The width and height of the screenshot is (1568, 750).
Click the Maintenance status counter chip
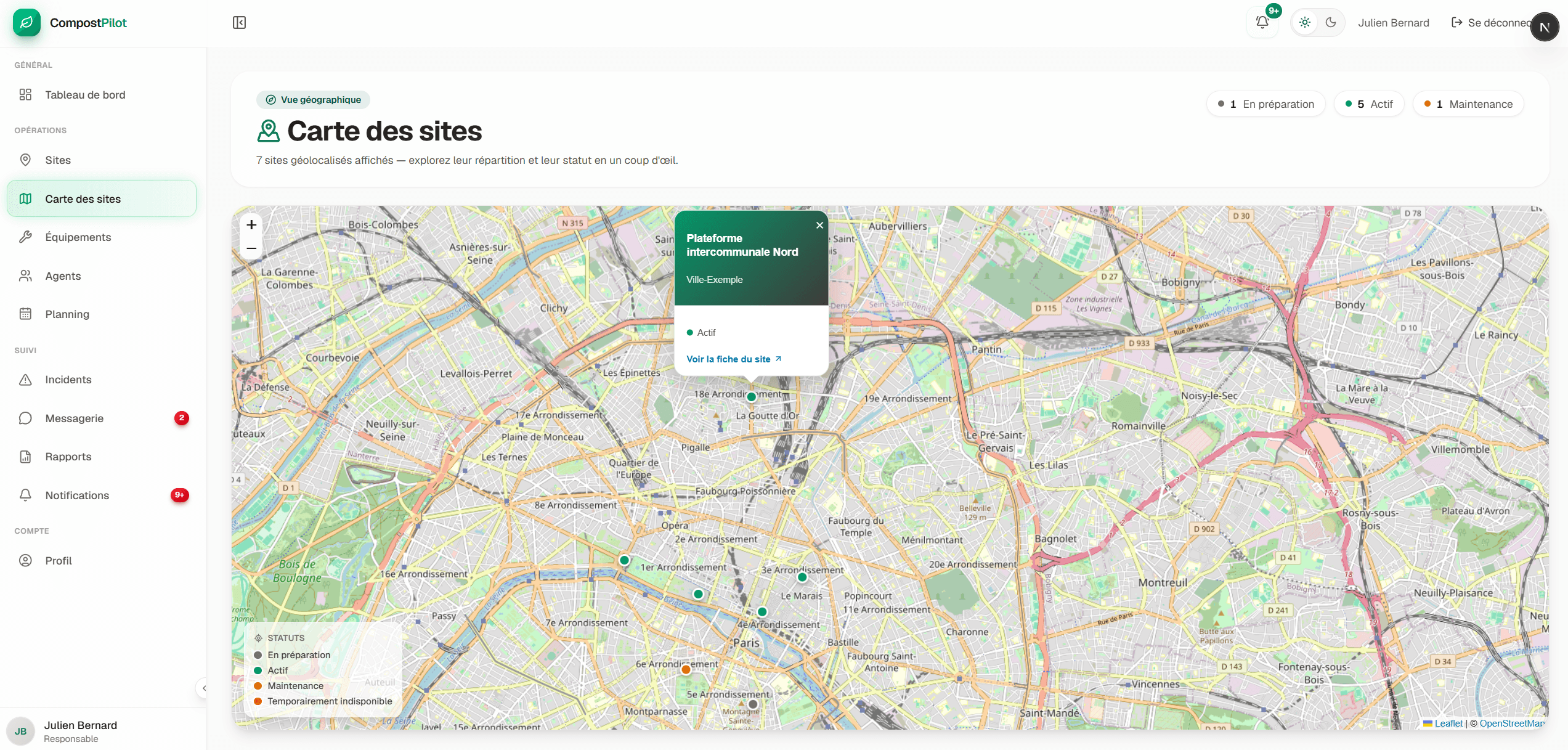pos(1468,104)
